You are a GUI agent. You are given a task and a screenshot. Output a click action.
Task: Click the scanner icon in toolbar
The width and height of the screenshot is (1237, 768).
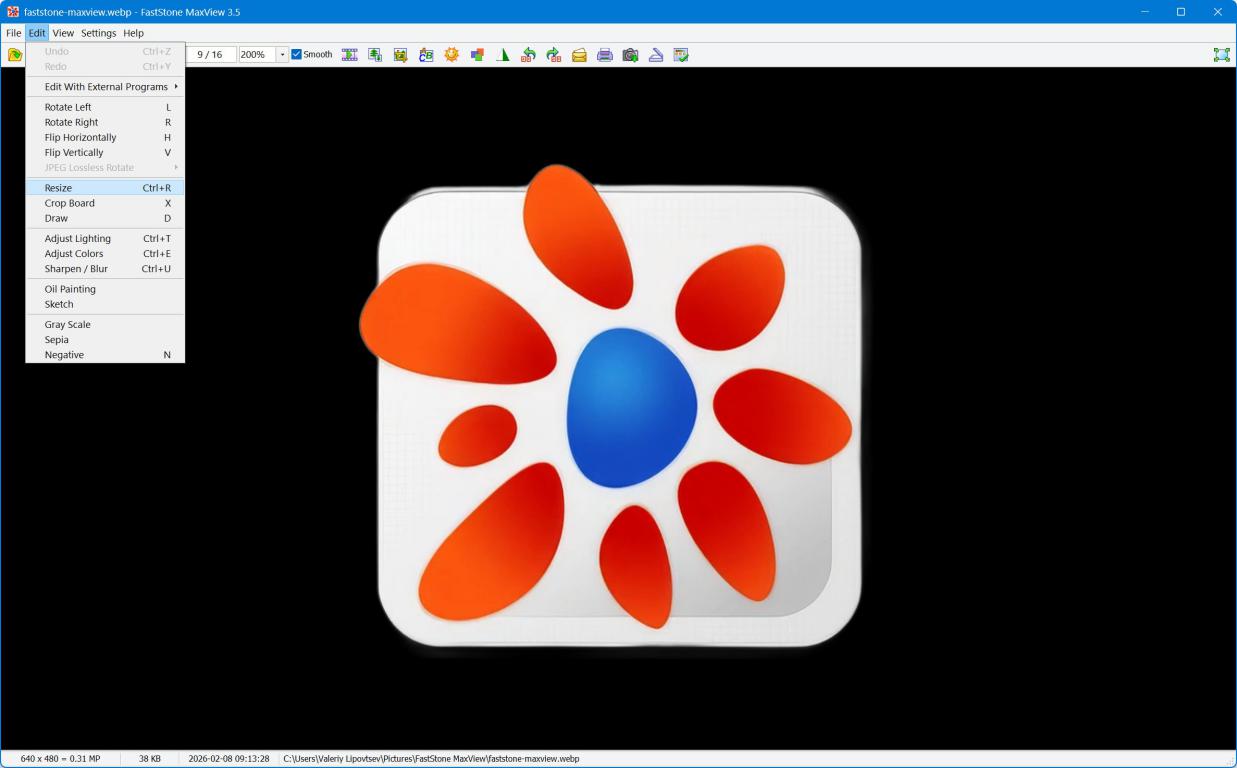(656, 55)
